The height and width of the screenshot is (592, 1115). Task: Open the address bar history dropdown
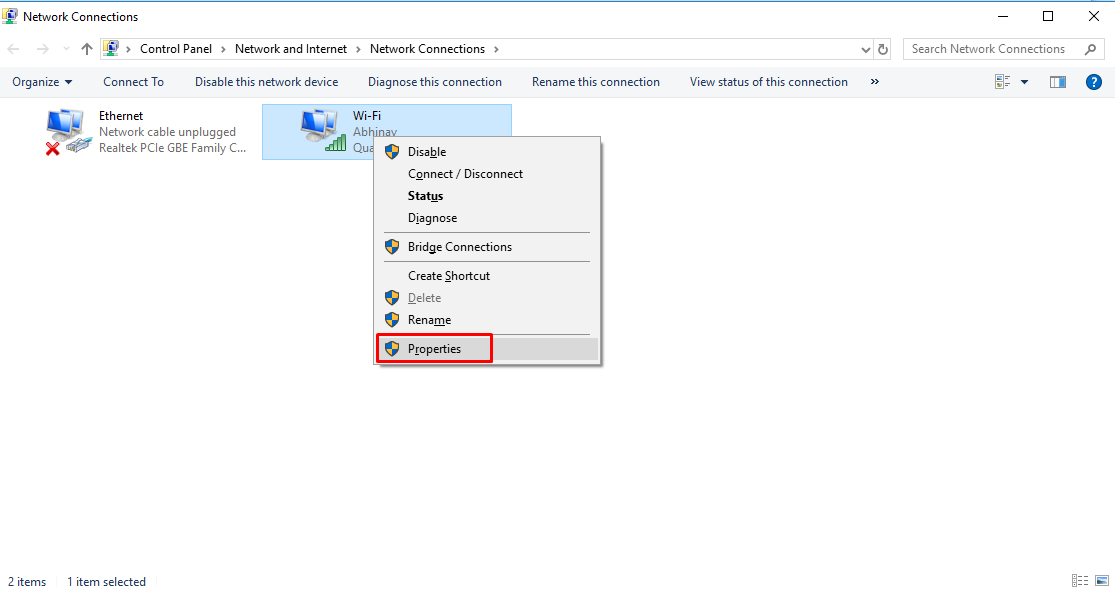point(865,49)
